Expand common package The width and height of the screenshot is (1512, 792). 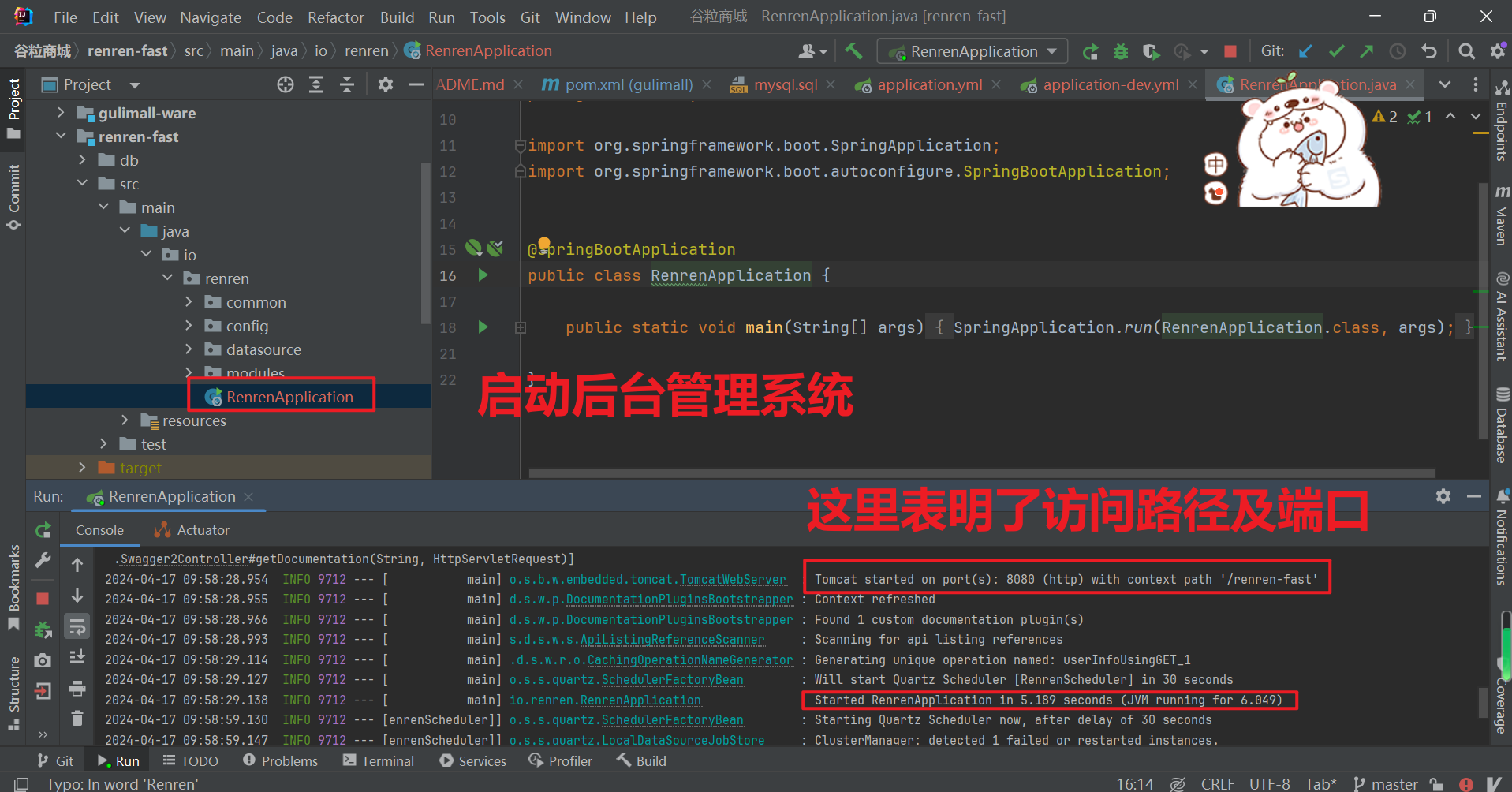[x=189, y=302]
